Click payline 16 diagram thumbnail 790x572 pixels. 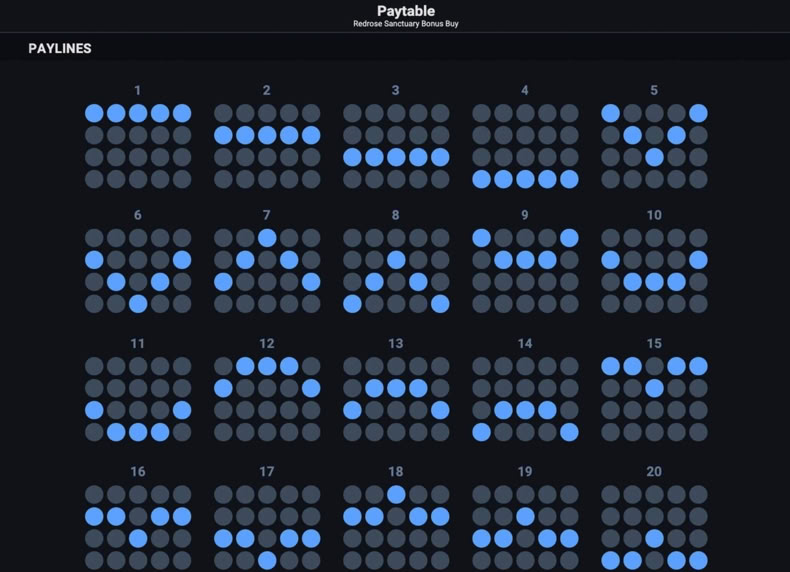coord(138,528)
